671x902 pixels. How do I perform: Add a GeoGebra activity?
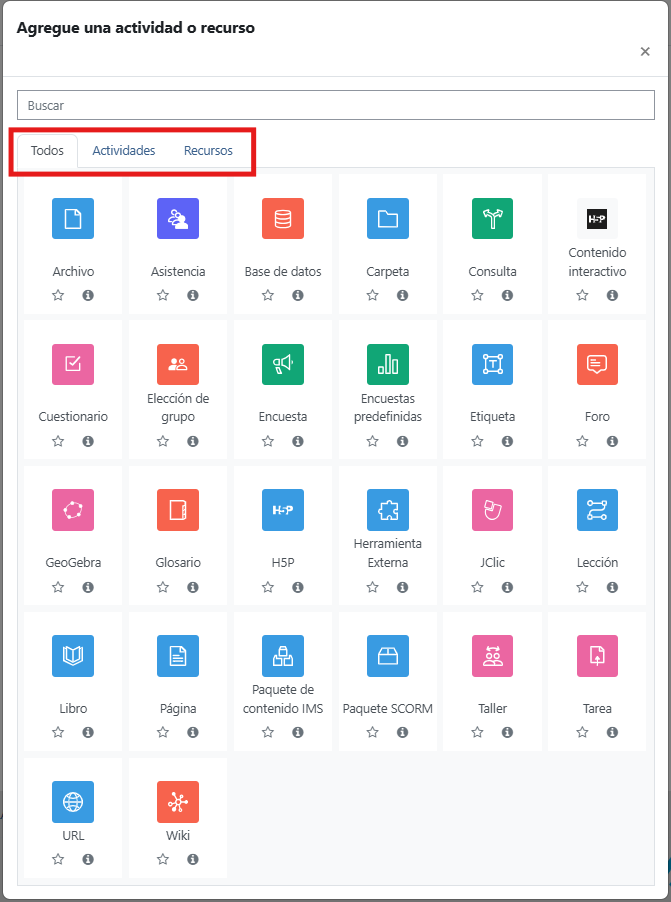[x=73, y=510]
